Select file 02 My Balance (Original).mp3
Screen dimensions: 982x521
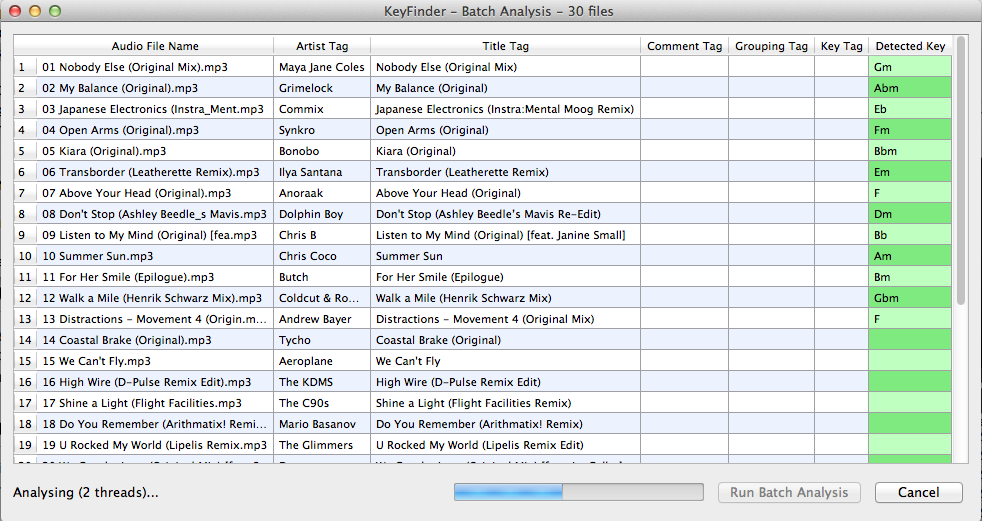[155, 88]
